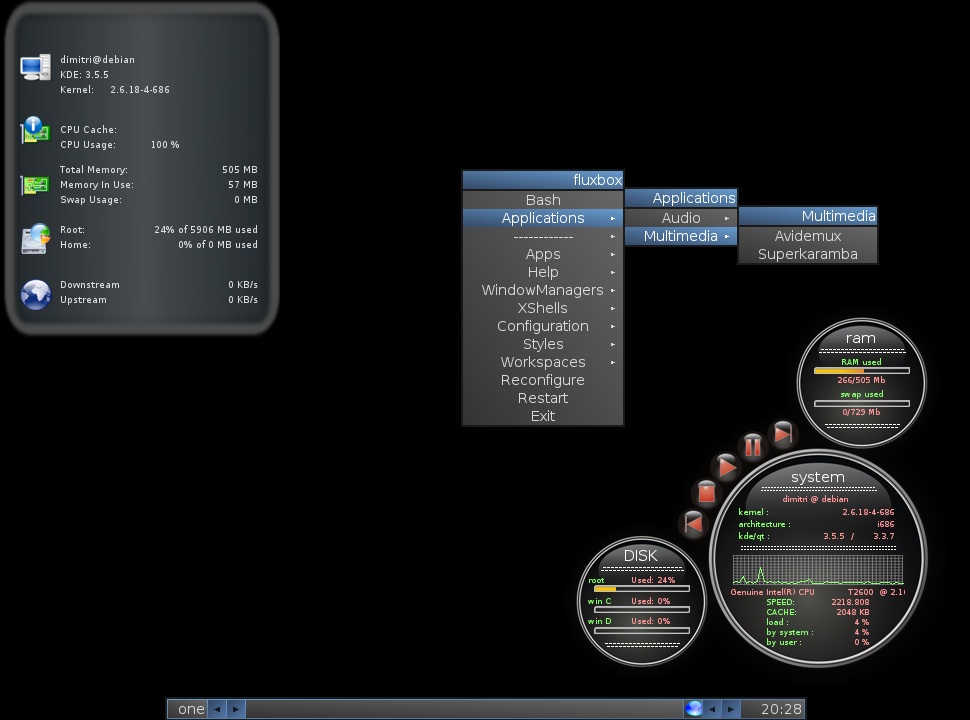Click the Upstream '0 KB/s' value
Screen dimensions: 970x720
pos(242,299)
